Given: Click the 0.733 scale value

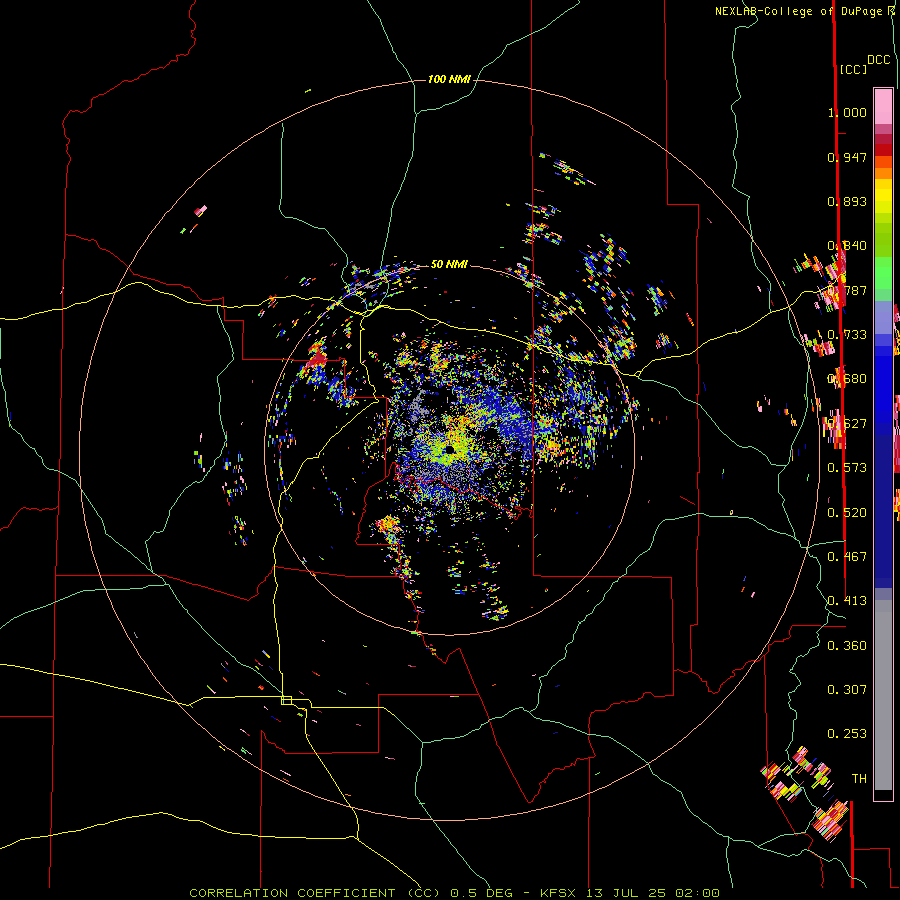Looking at the screenshot, I should (x=847, y=335).
